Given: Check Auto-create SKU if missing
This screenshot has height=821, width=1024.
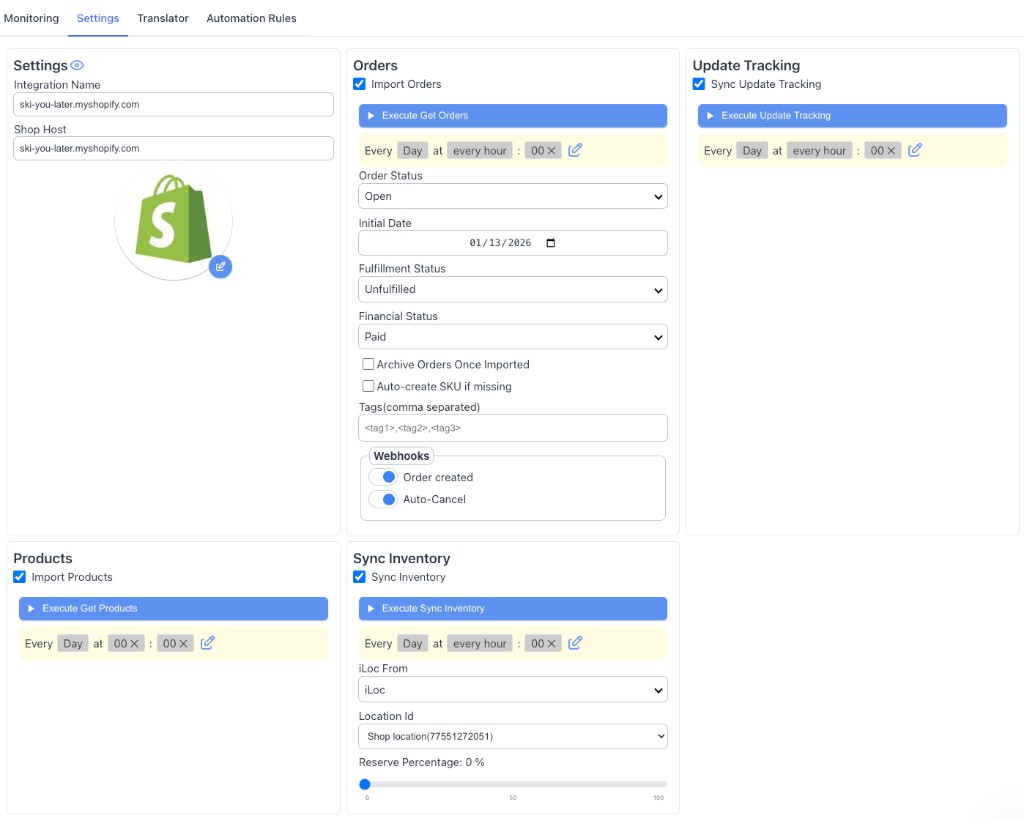Looking at the screenshot, I should (x=368, y=386).
